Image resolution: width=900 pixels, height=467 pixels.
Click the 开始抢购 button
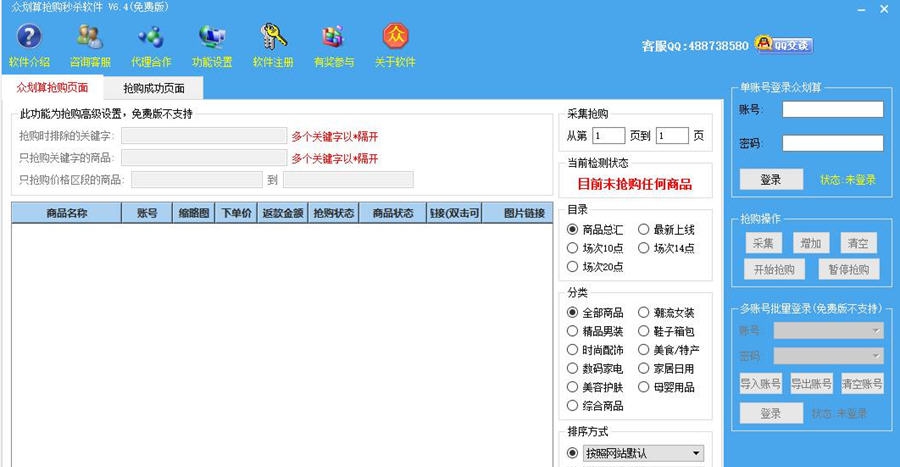point(774,270)
